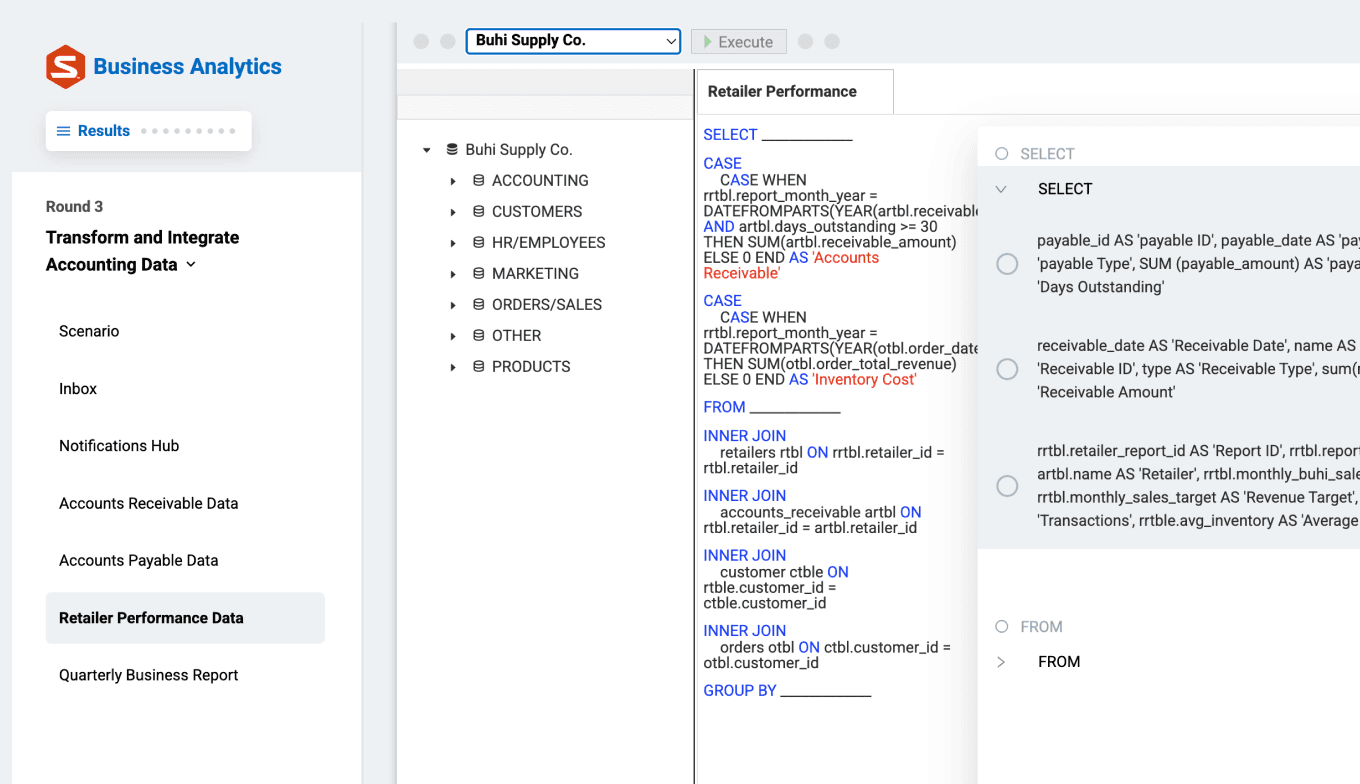Click the MARKETING database icon
Screen dimensions: 1360x784
click(479, 274)
